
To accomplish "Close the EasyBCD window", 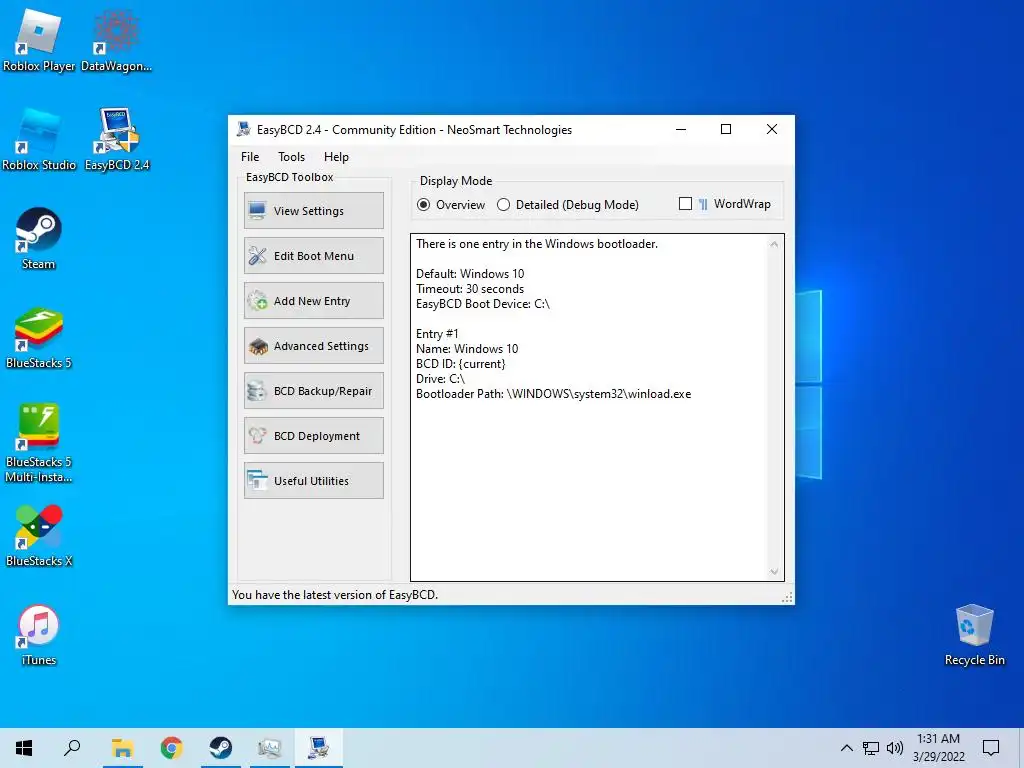I will click(x=772, y=129).
